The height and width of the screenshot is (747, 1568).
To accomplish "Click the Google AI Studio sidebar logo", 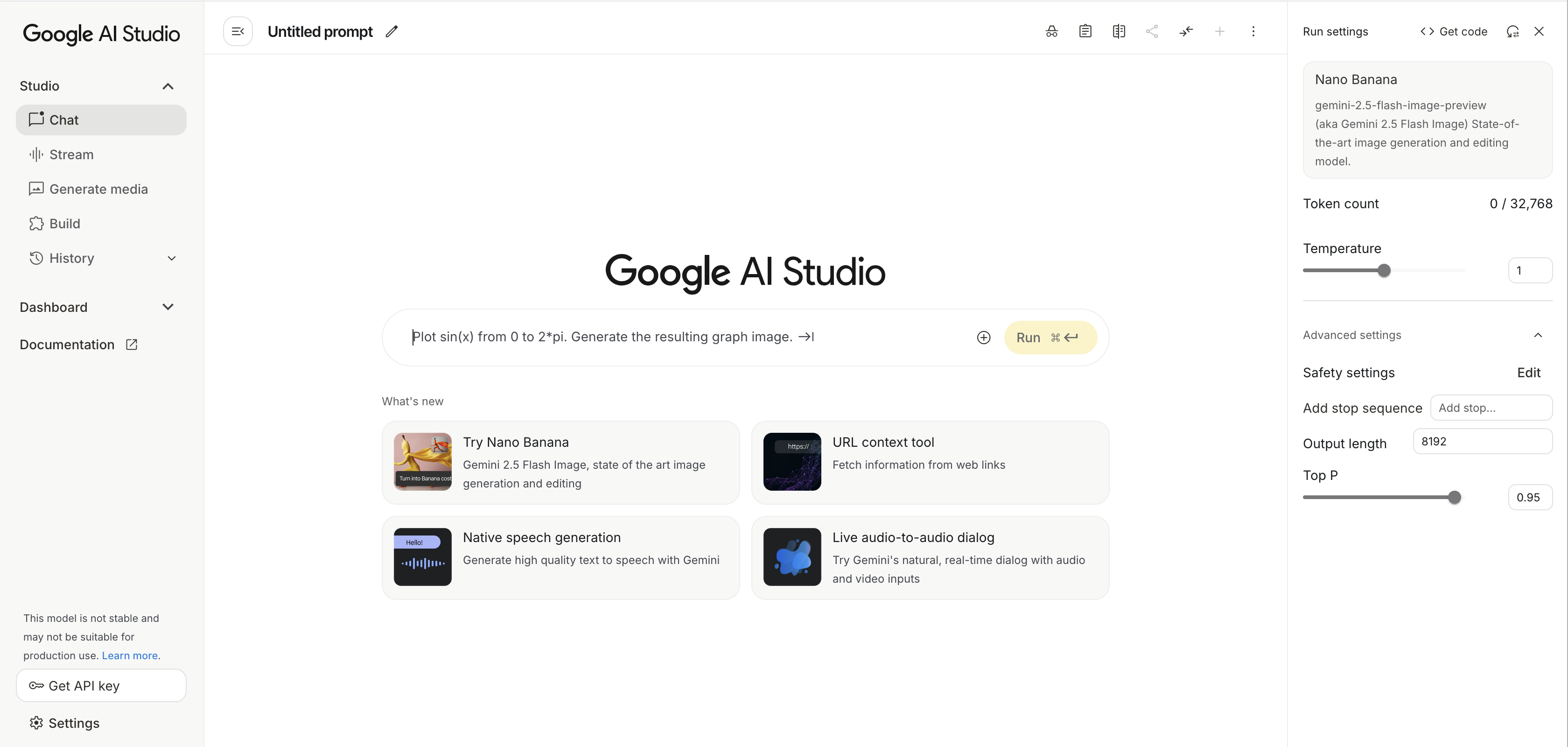I will point(101,34).
